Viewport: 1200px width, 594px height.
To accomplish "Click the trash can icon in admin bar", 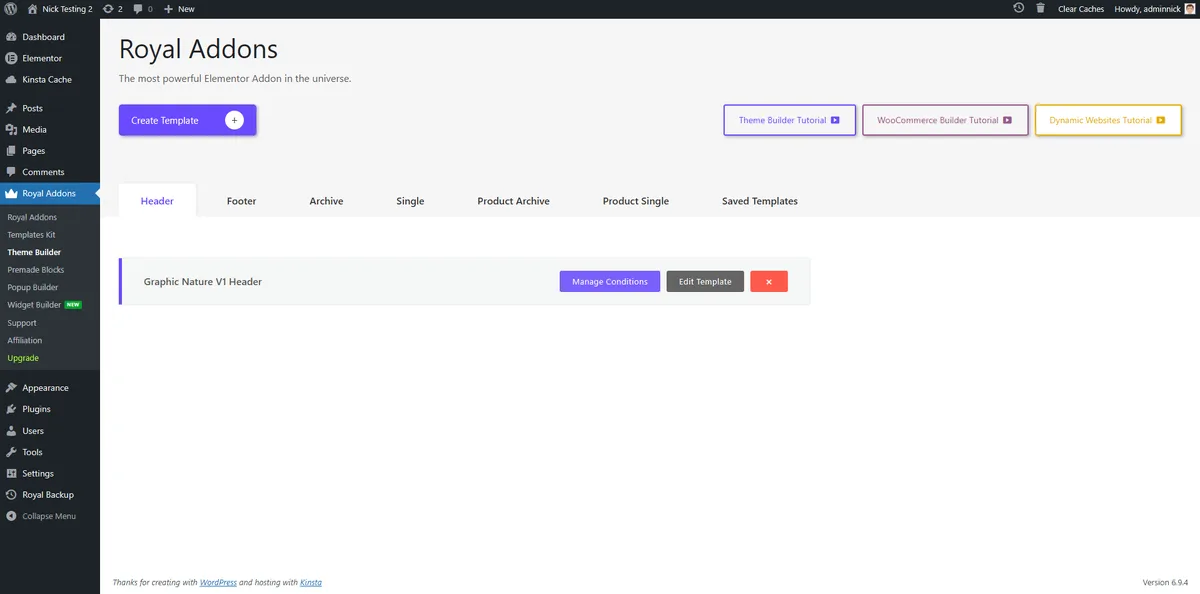I will 1040,8.
